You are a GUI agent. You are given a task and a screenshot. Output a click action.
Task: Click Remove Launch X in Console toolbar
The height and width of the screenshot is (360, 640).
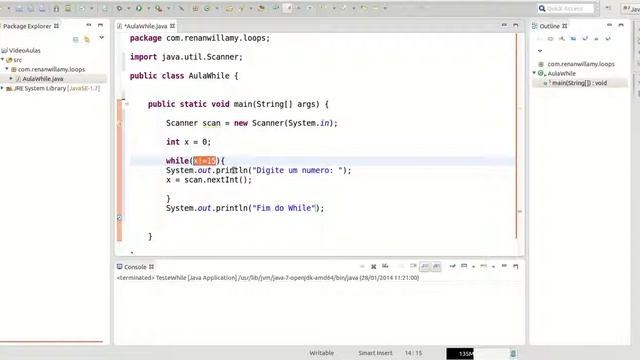click(x=373, y=267)
